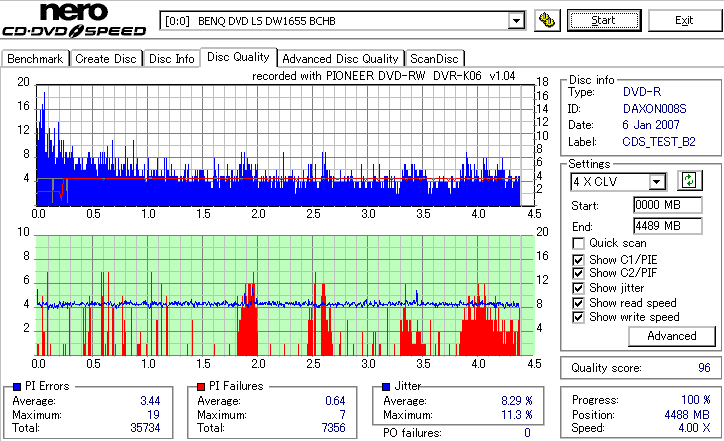724x441 pixels.
Task: Click the disc label CDS_TEST_B2
Action: 659,142
